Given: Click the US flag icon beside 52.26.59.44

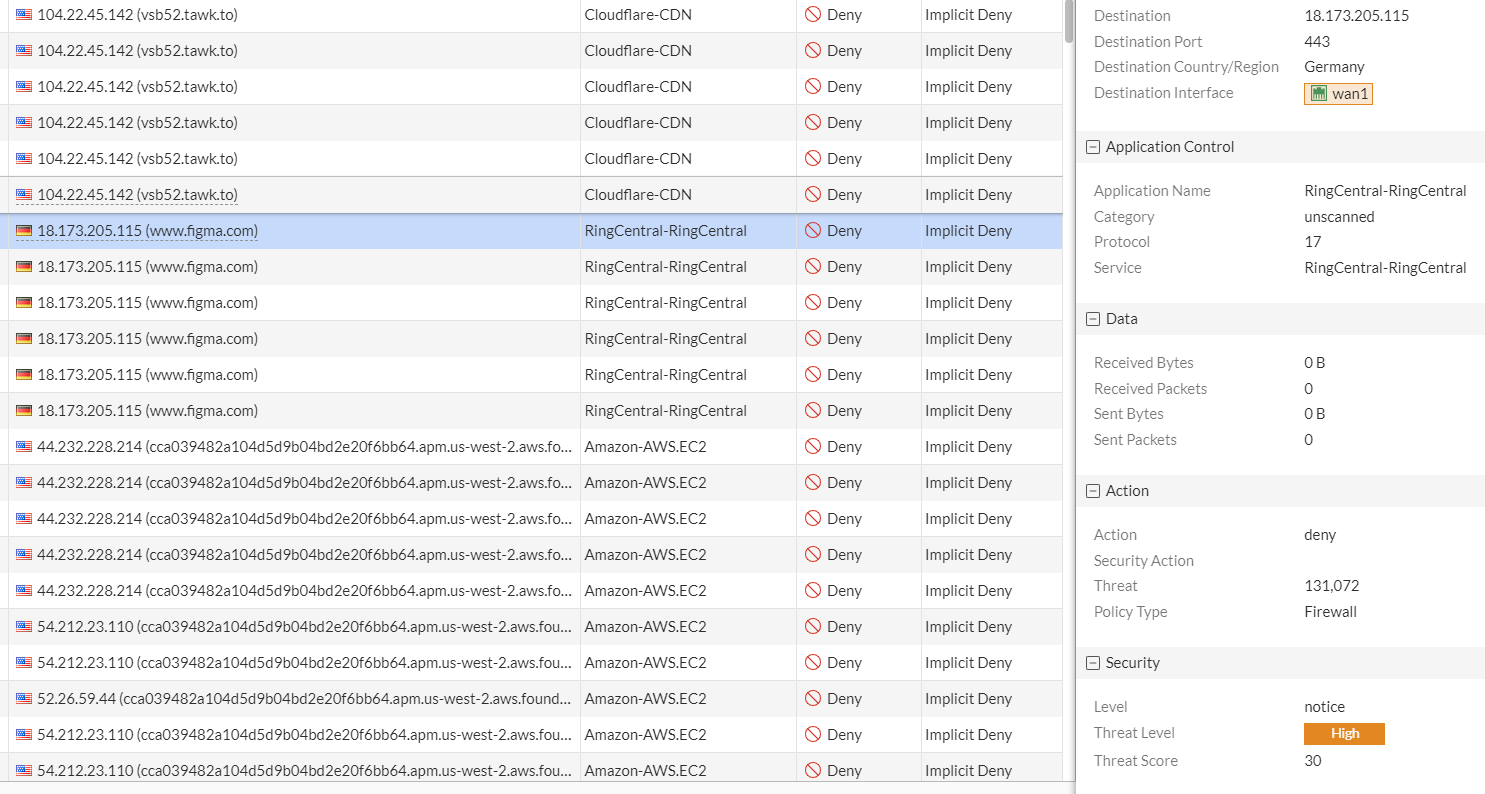Looking at the screenshot, I should (24, 699).
